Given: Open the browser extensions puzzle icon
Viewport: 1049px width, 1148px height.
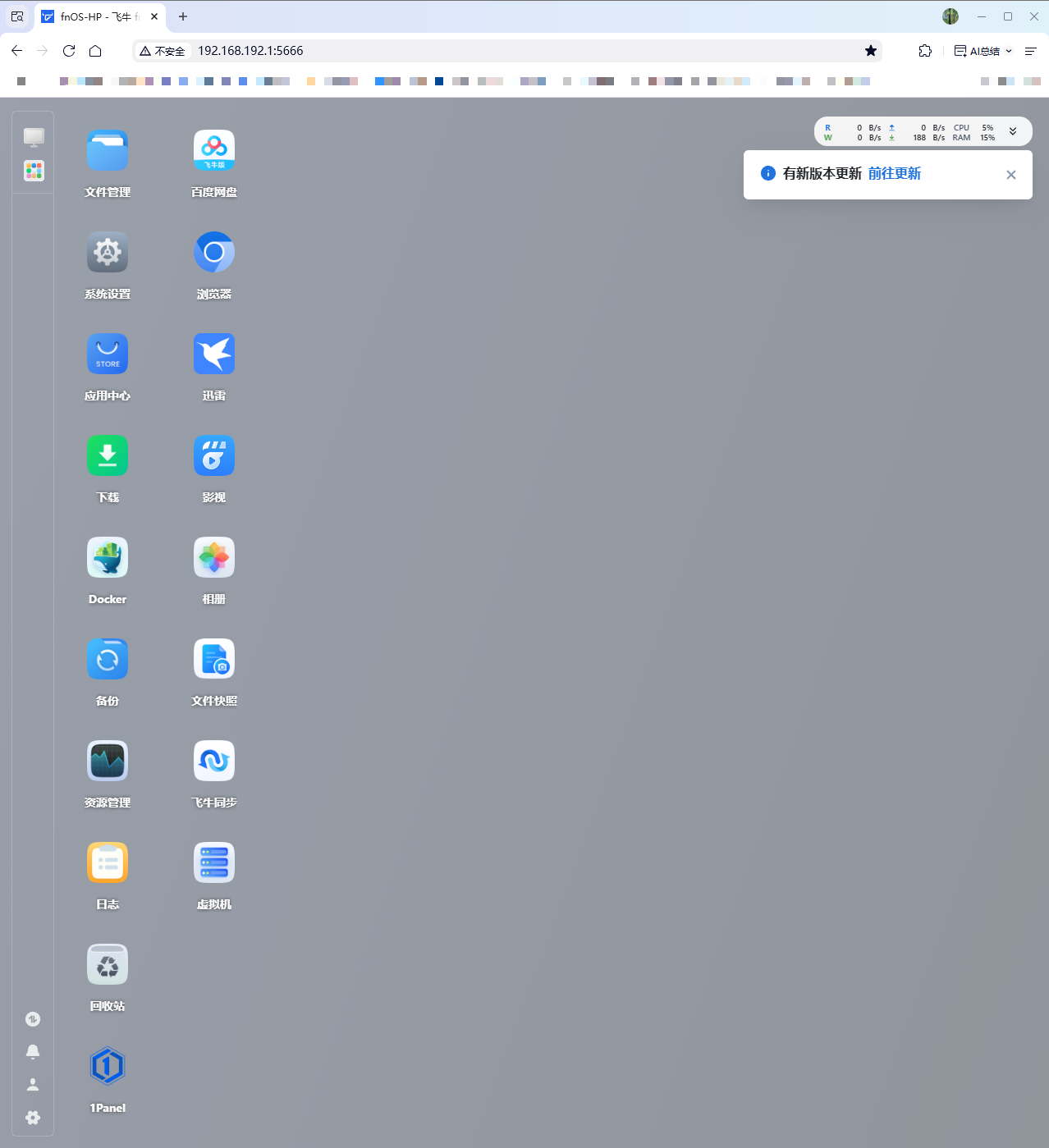Looking at the screenshot, I should [925, 51].
